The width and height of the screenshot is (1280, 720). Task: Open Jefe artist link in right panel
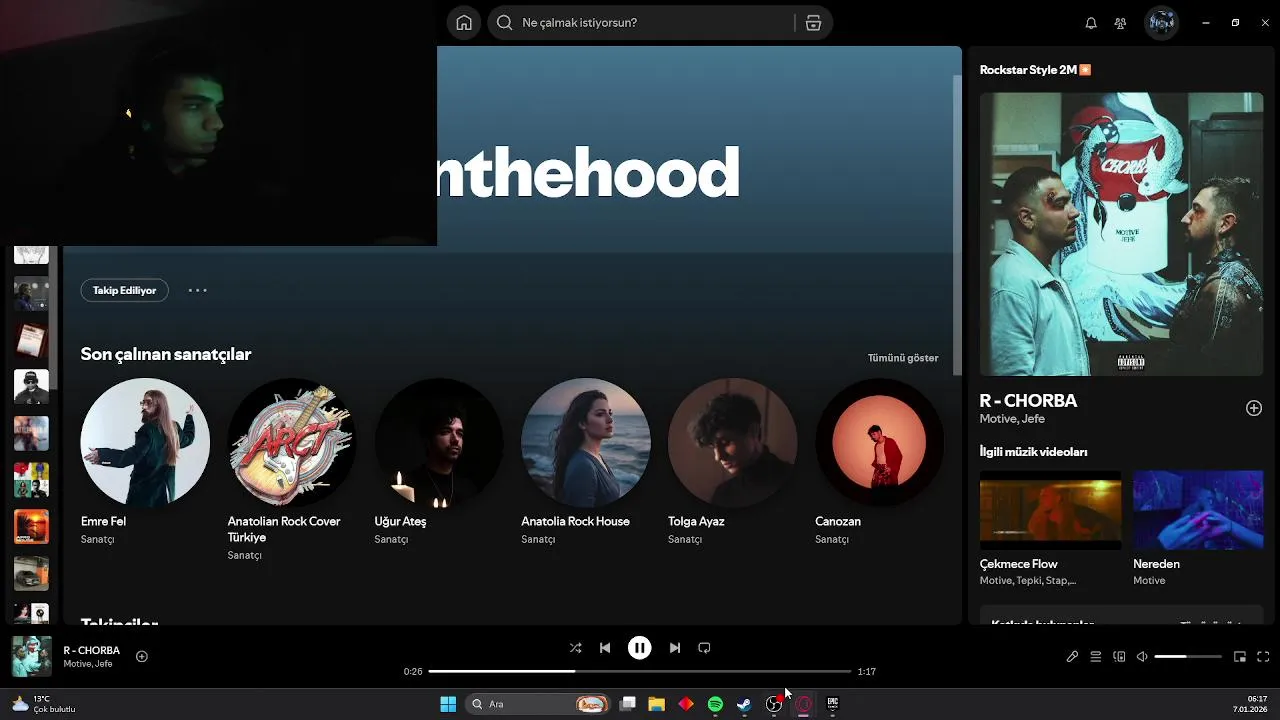click(1031, 419)
